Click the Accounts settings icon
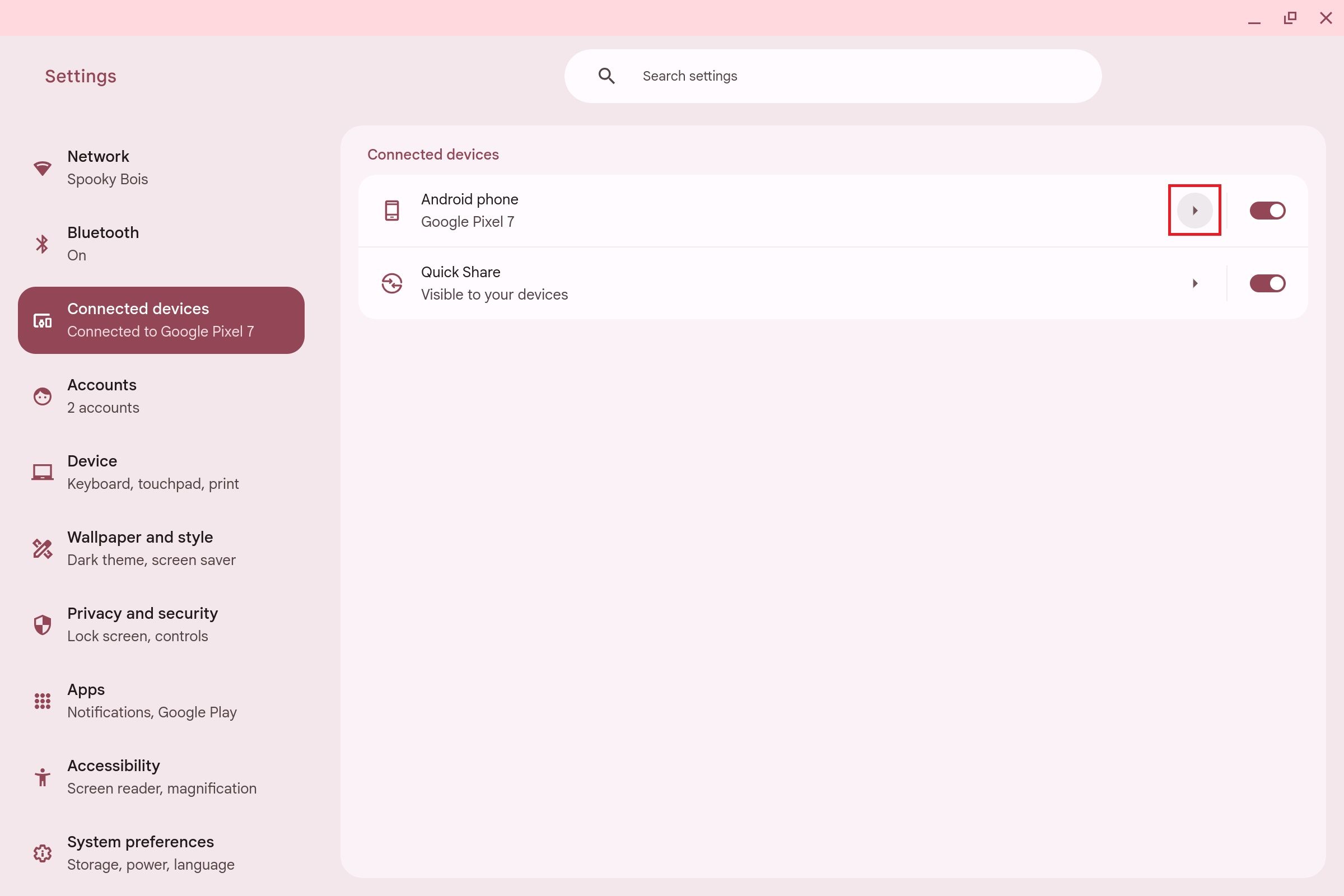The width and height of the screenshot is (1344, 896). point(42,396)
